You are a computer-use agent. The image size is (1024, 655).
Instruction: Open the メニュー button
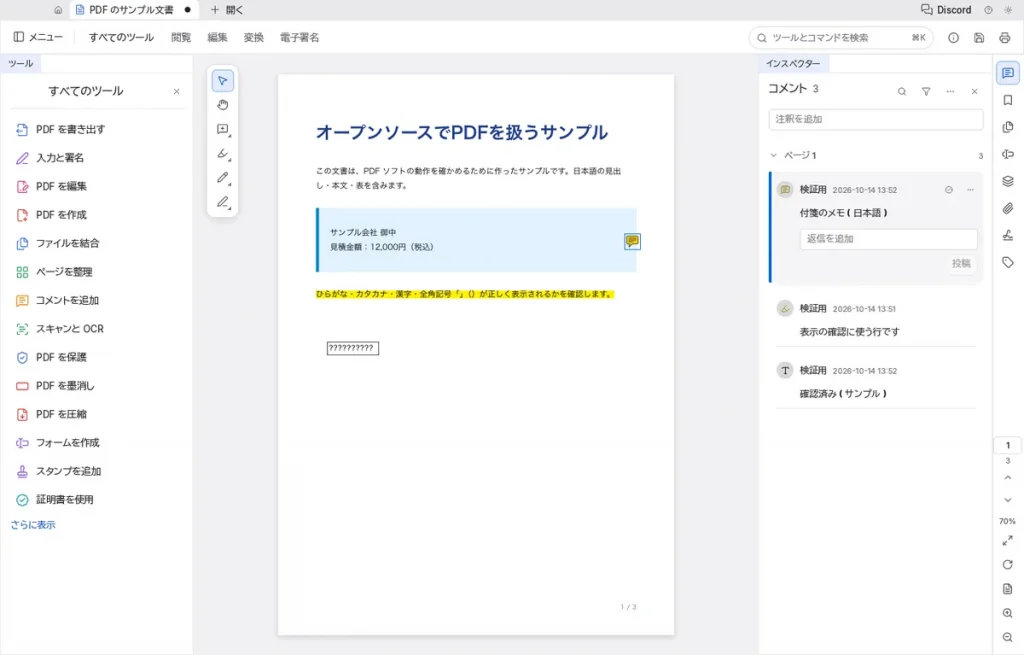(x=39, y=37)
